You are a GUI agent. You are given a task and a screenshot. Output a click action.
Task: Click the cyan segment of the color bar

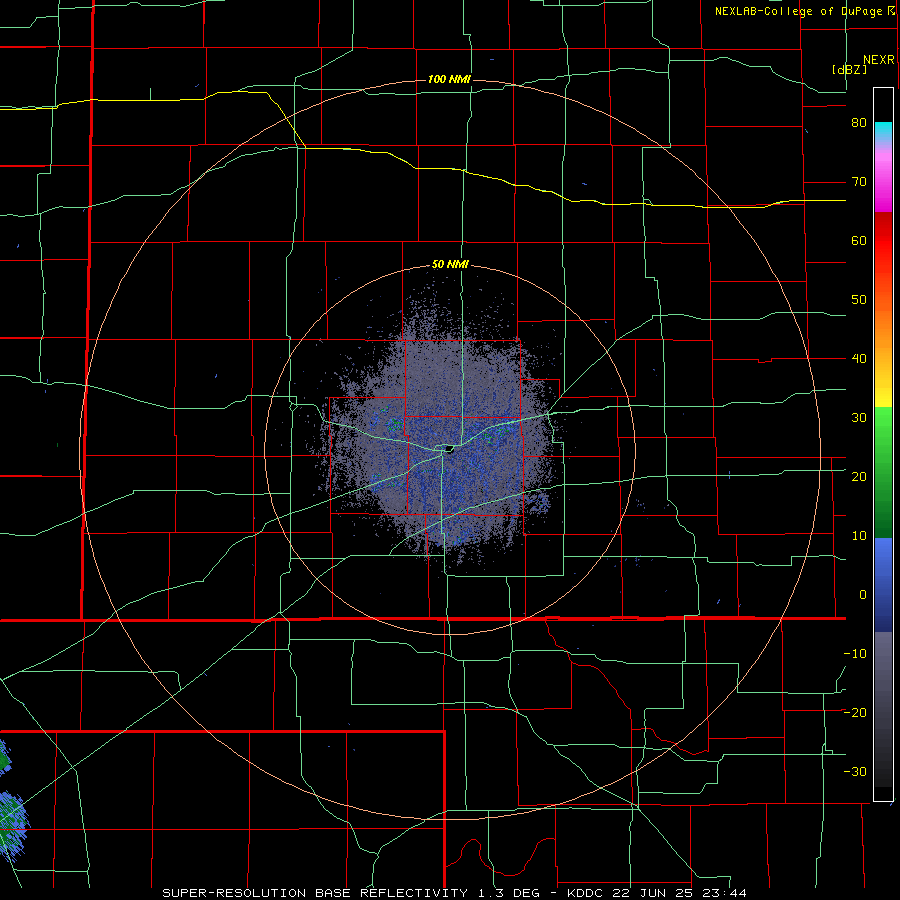[883, 131]
